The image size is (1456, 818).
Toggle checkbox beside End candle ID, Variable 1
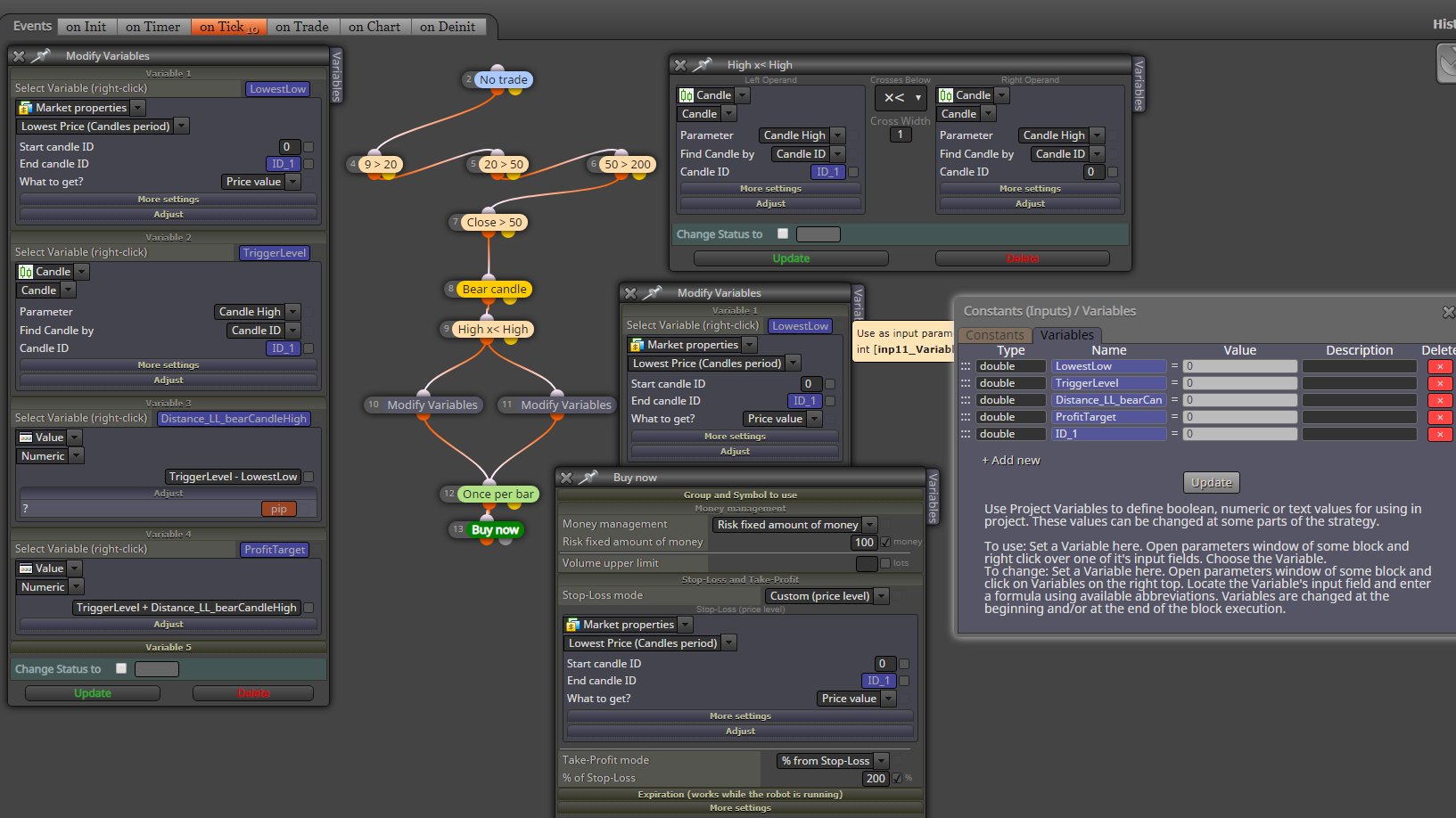point(308,164)
